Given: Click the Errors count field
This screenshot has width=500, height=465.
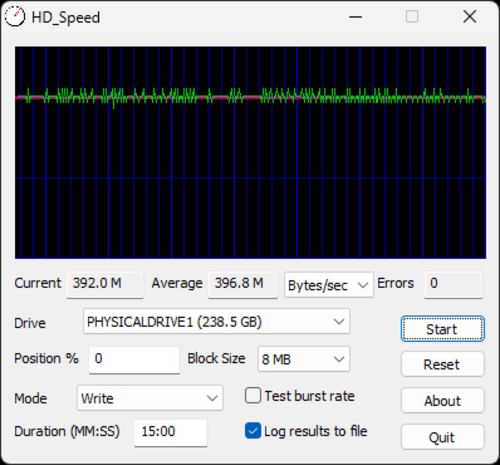Looking at the screenshot, I should 453,284.
